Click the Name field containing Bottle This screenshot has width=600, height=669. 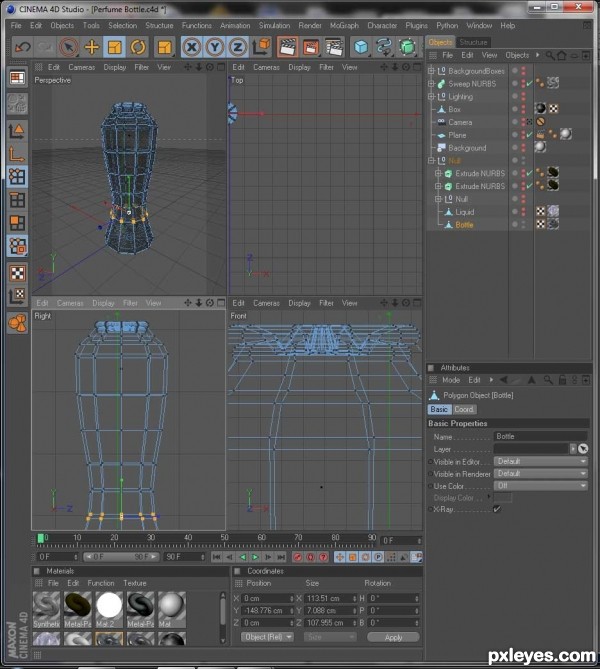[540, 436]
